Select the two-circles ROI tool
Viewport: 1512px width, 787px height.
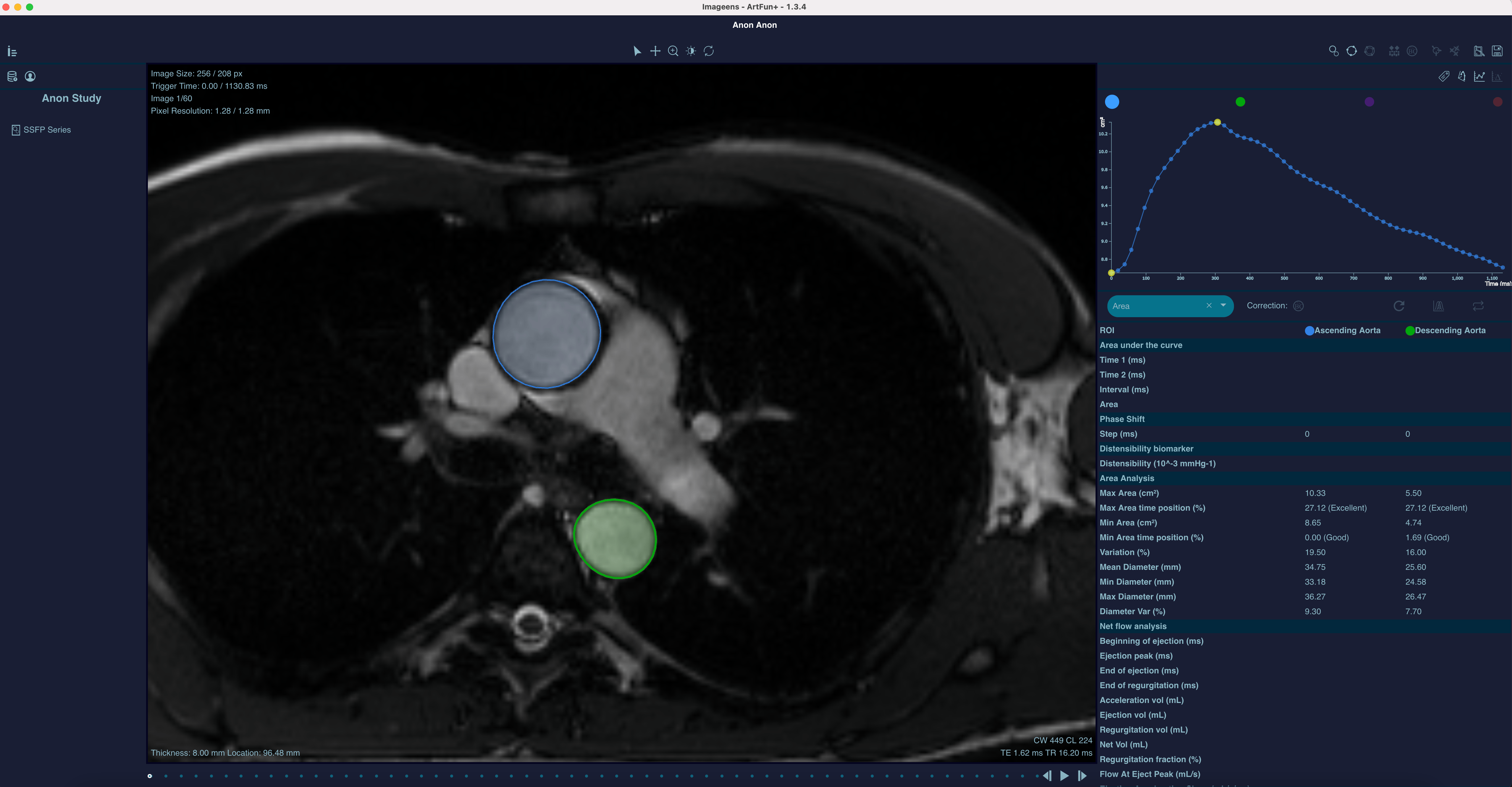pos(1334,51)
